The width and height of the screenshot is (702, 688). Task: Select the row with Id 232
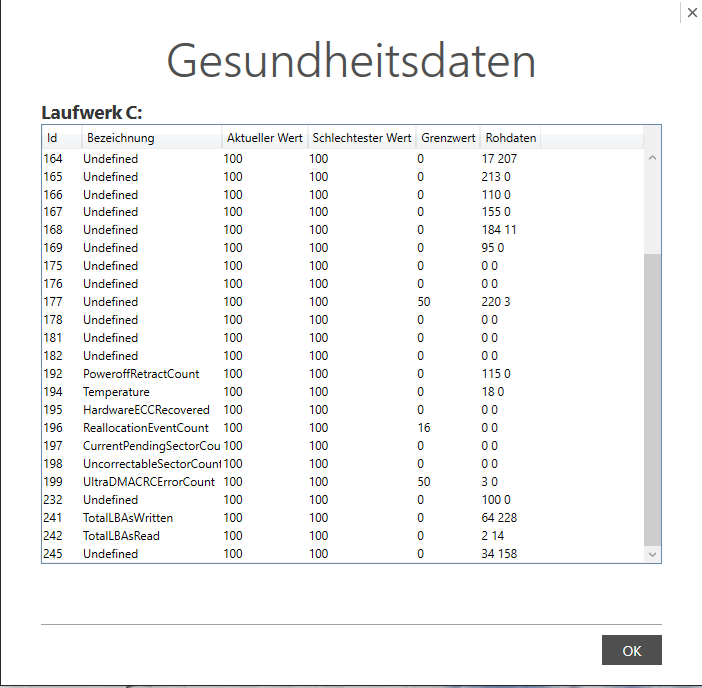[x=342, y=500]
